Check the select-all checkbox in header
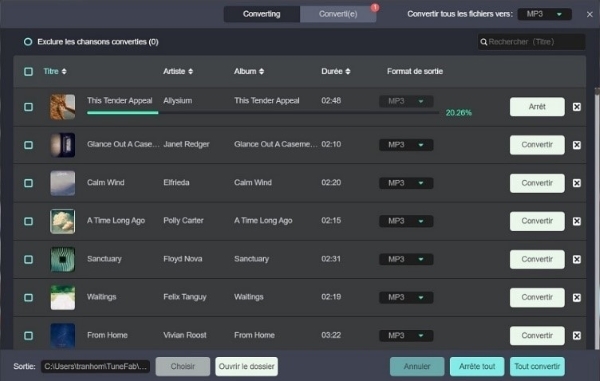Screen dimensions: 600x381 tap(28, 72)
